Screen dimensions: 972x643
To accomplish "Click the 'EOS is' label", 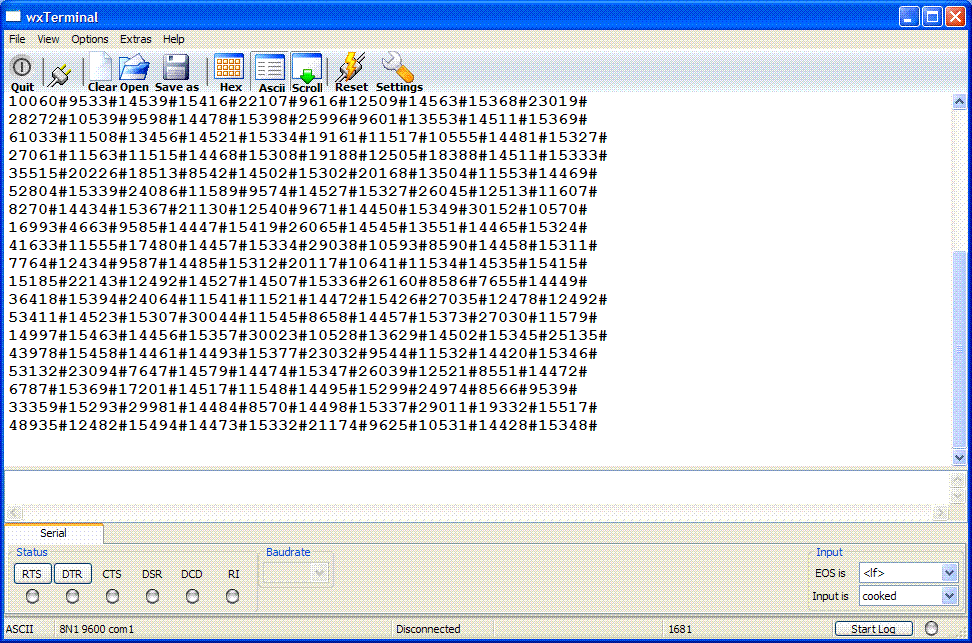I will 830,573.
